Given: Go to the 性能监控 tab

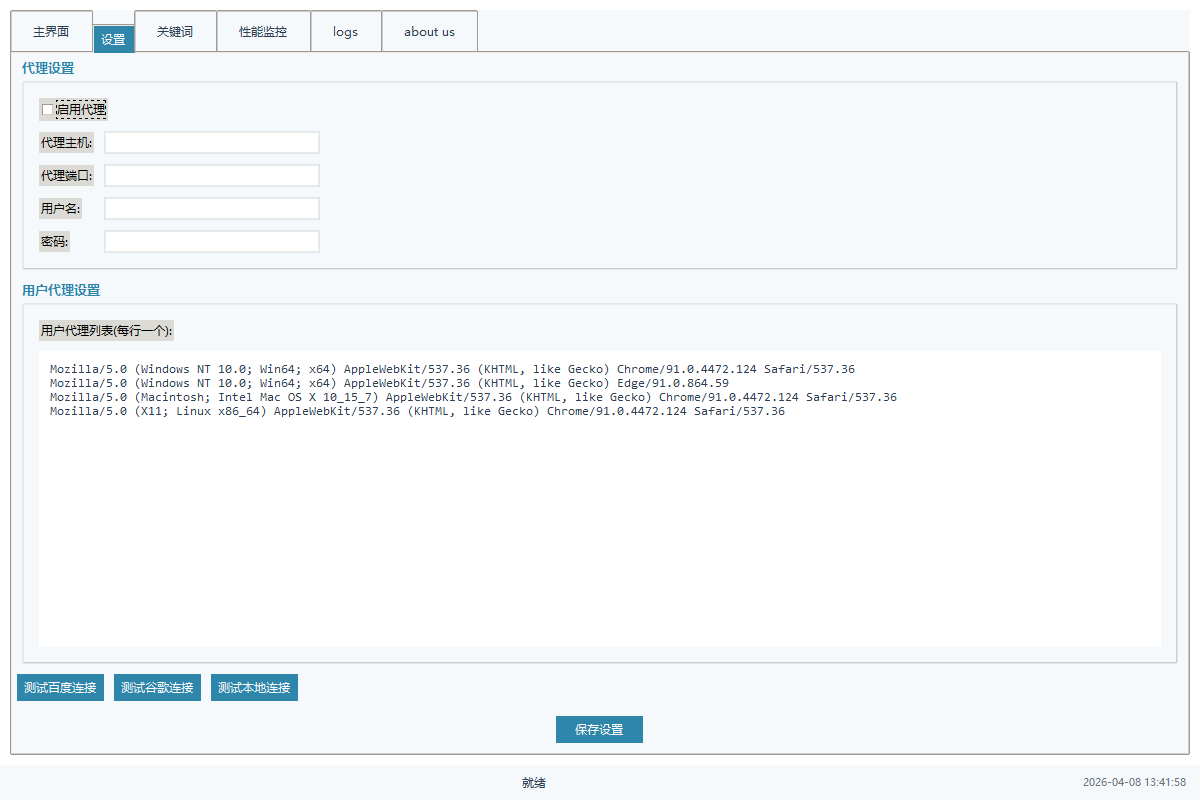Looking at the screenshot, I should [x=263, y=31].
